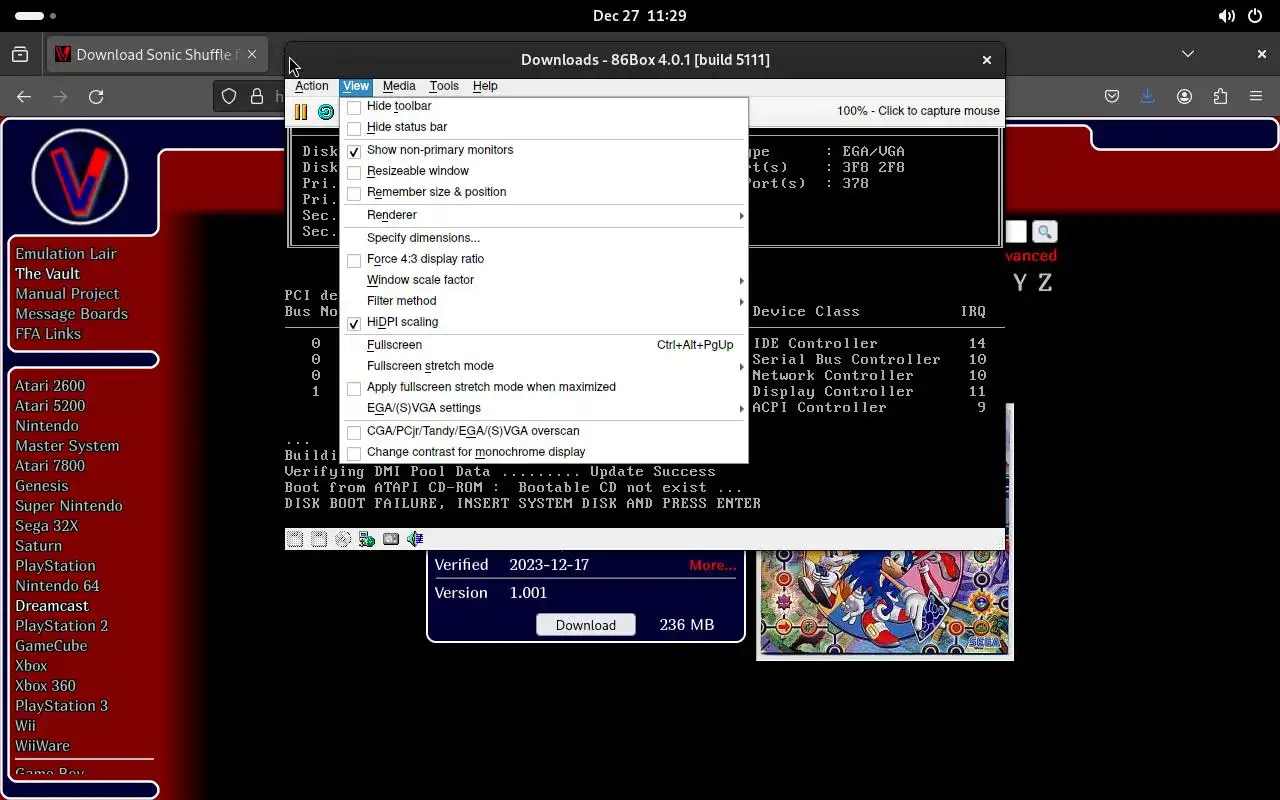The width and height of the screenshot is (1280, 800).
Task: Open Firefox hamburger application menu
Action: pyautogui.click(x=1256, y=96)
